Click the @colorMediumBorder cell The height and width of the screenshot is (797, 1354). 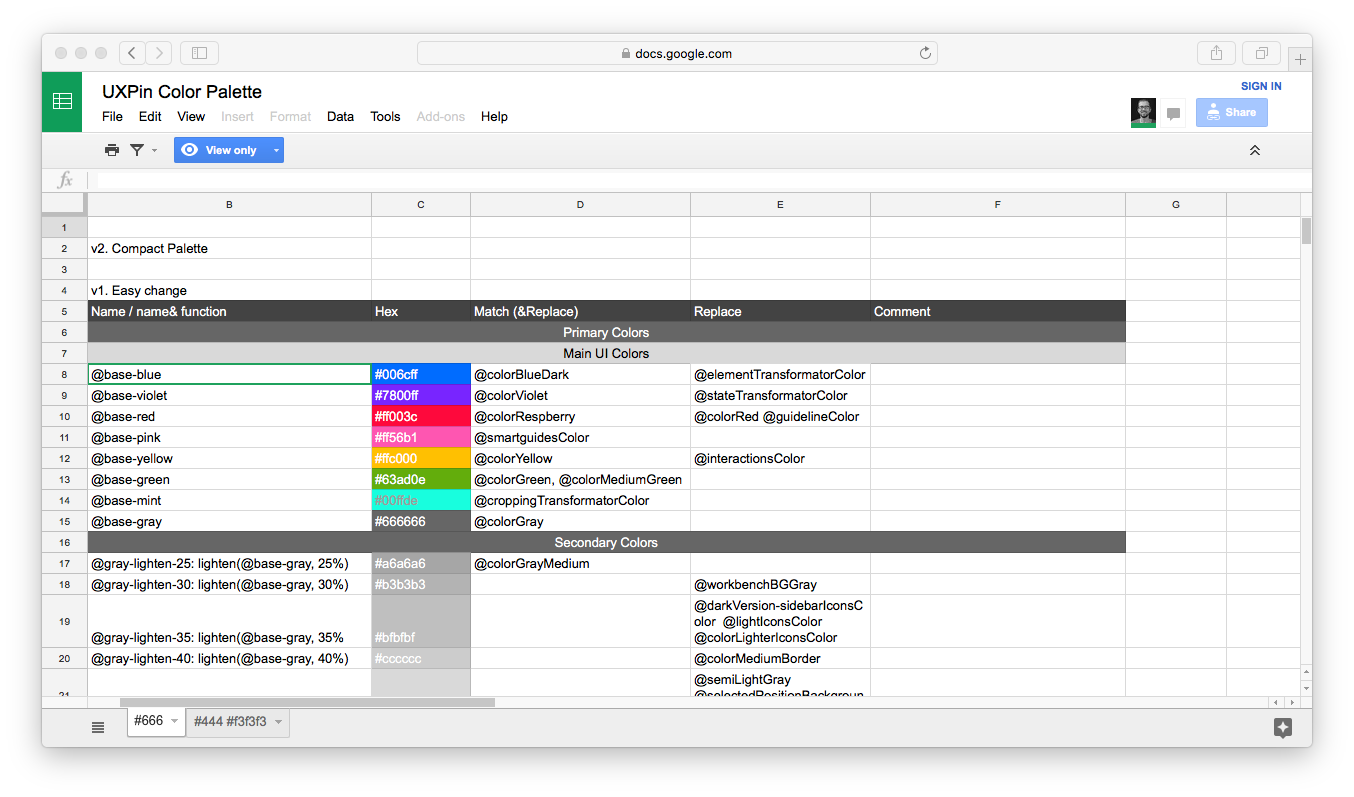click(781, 659)
